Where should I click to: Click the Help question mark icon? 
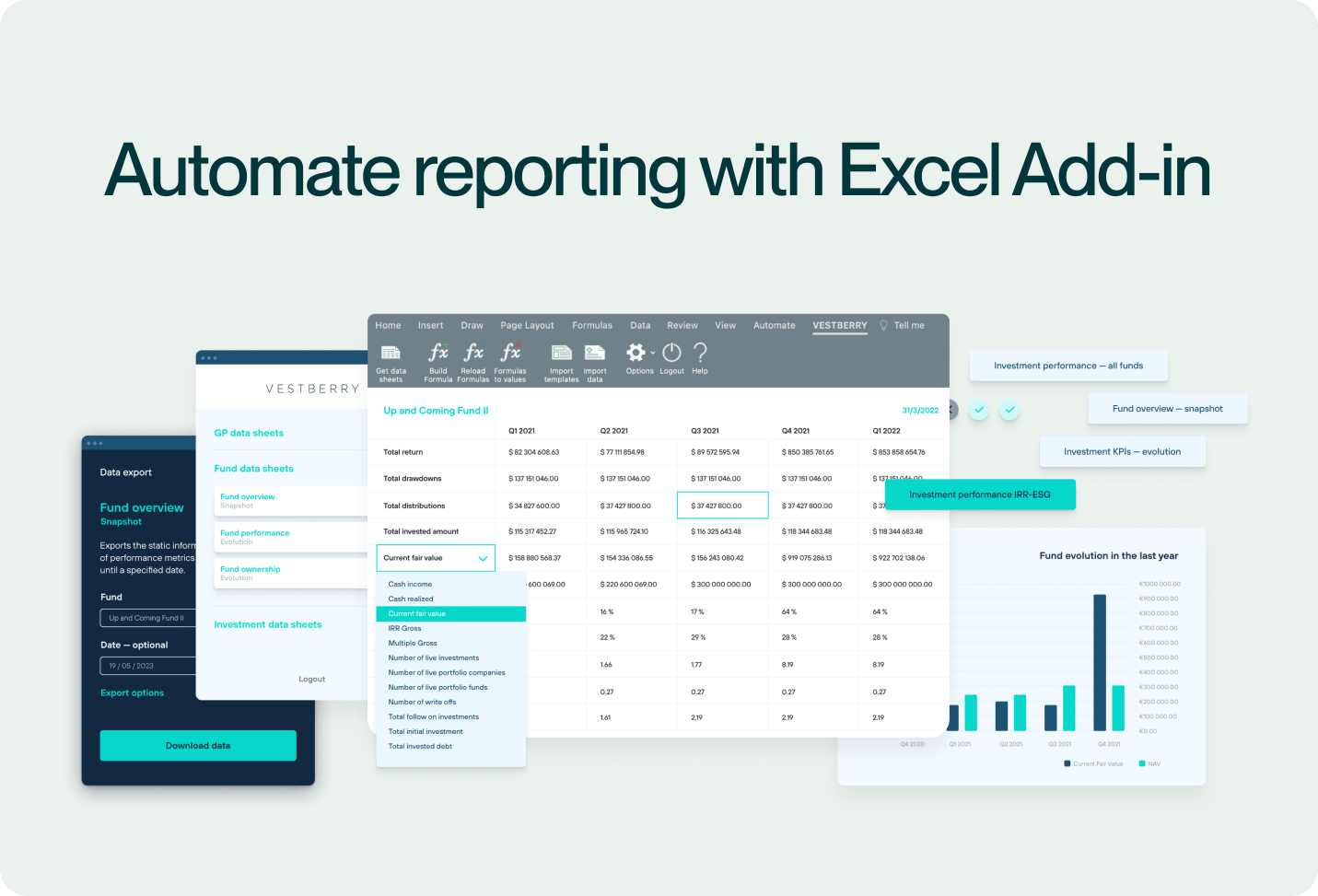pyautogui.click(x=700, y=352)
